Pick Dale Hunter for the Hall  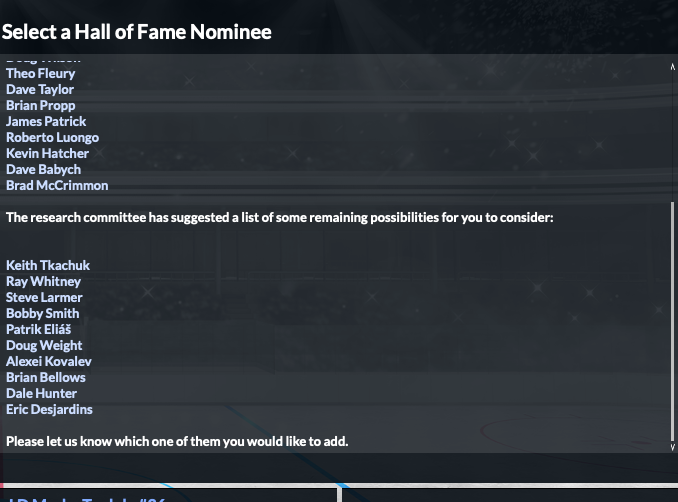coord(41,393)
